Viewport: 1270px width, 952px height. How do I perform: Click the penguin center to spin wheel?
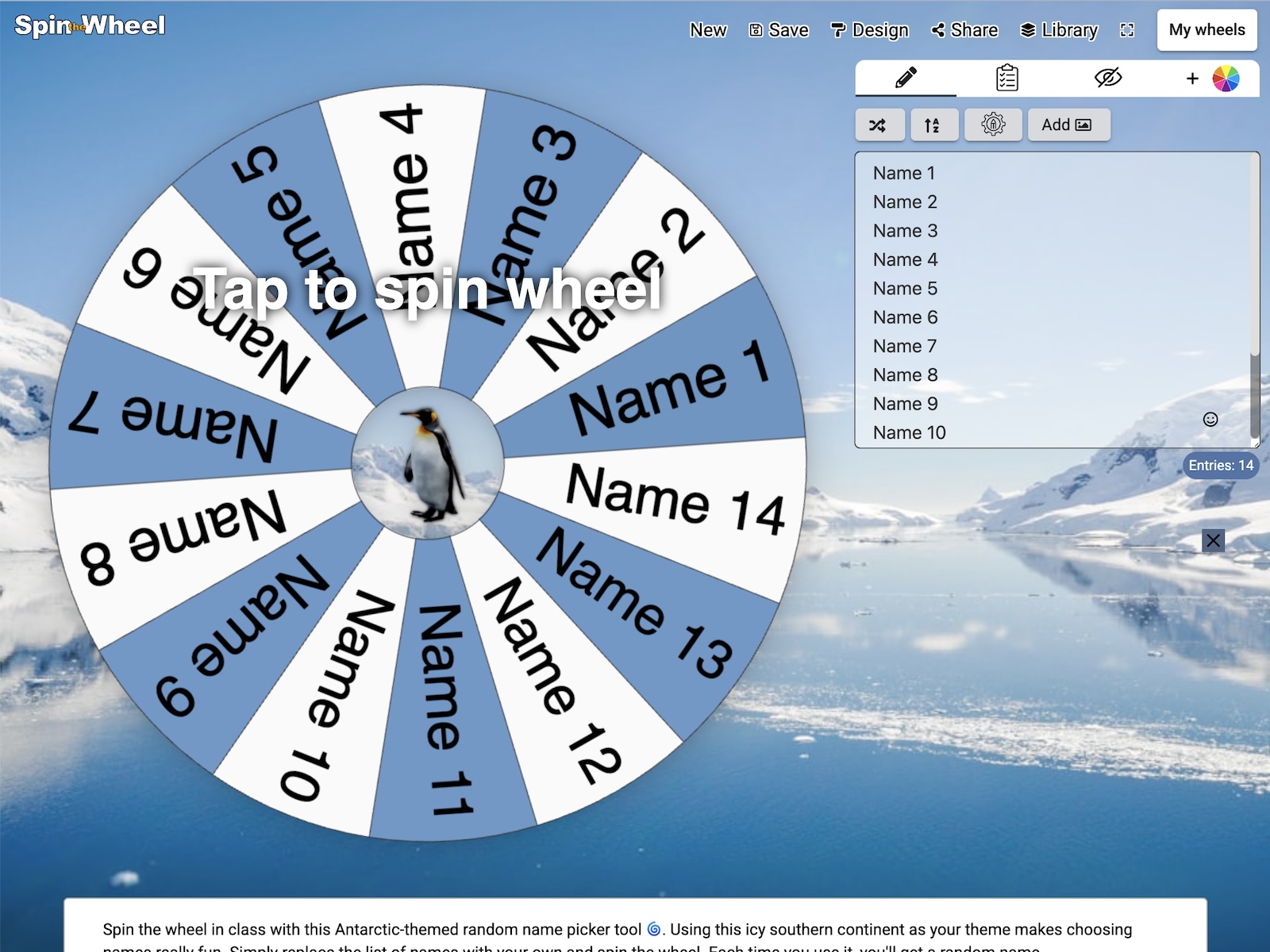(428, 463)
